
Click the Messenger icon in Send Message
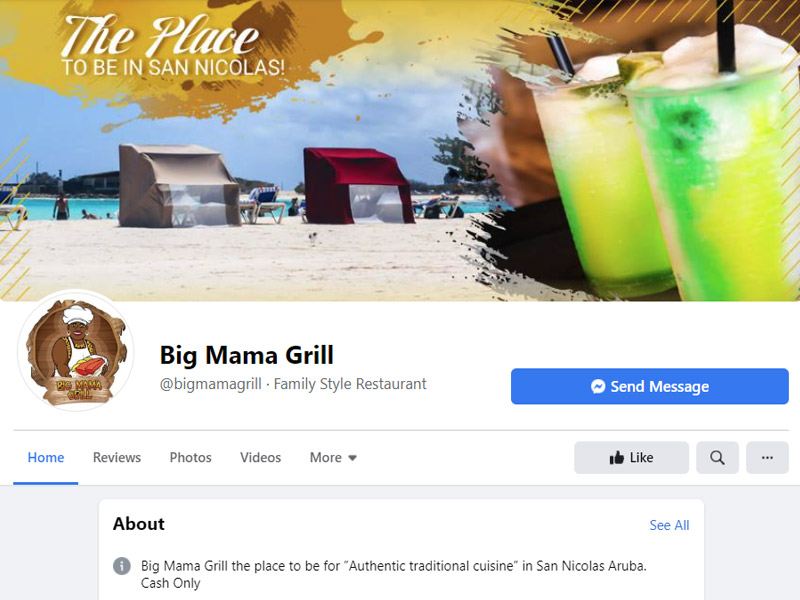tap(598, 386)
